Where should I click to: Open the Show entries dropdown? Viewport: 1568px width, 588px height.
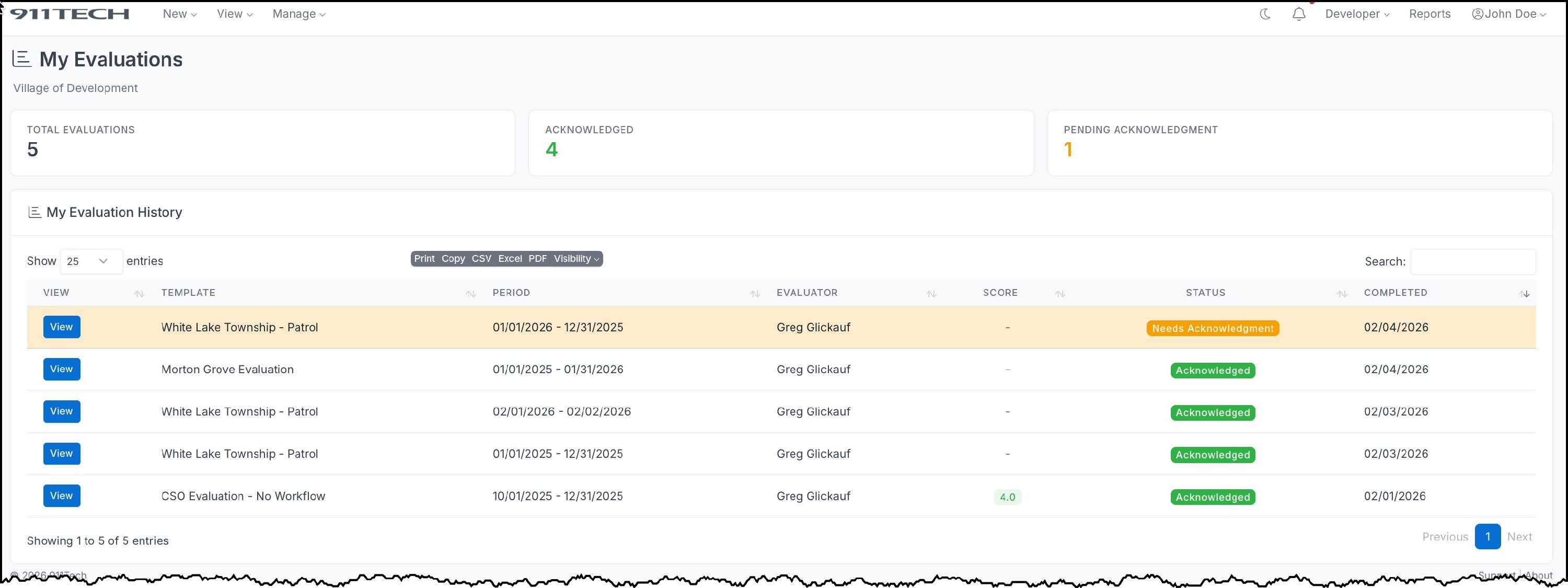[91, 261]
